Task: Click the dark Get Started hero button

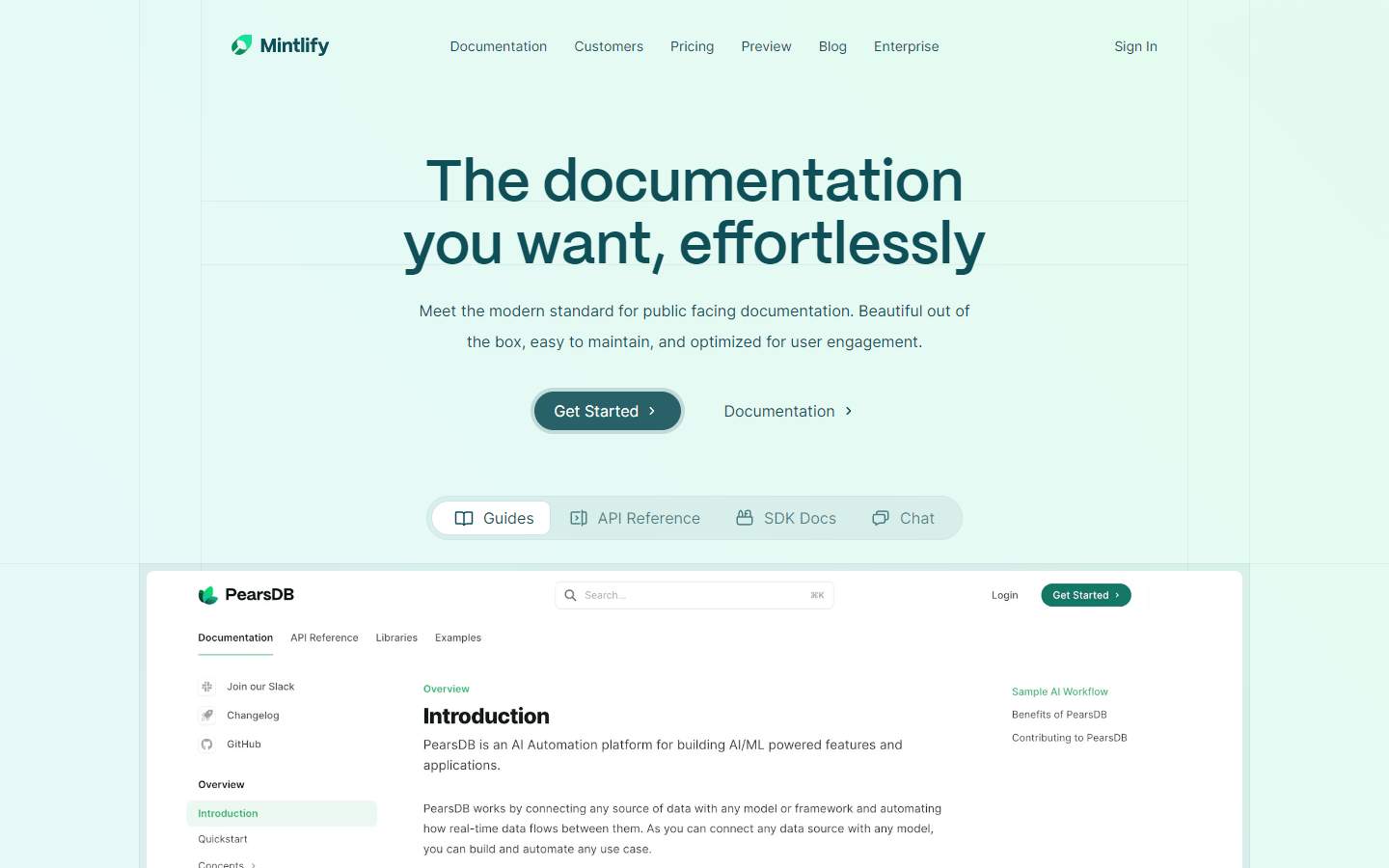Action: pyautogui.click(x=608, y=411)
